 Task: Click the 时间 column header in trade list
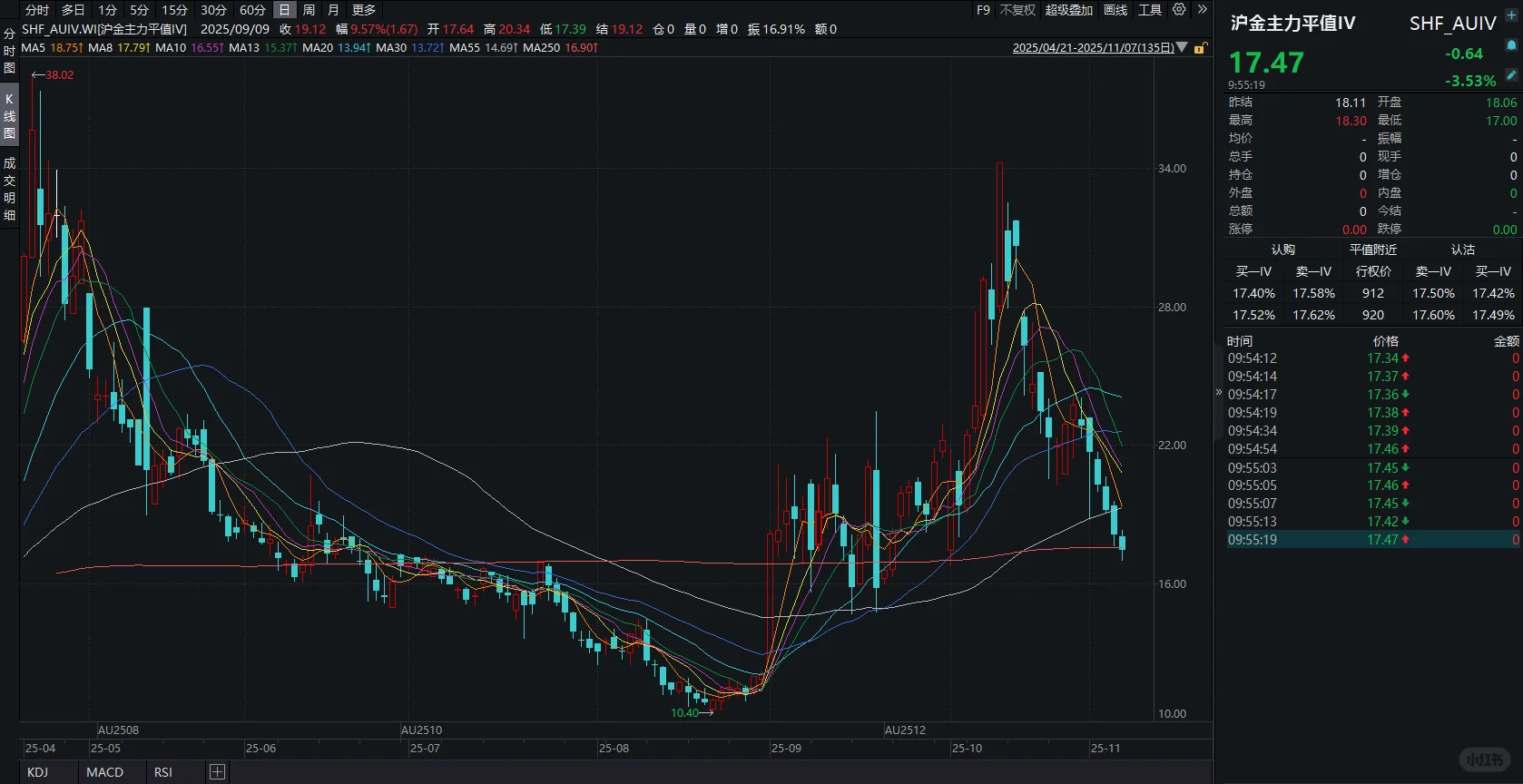coord(1240,341)
